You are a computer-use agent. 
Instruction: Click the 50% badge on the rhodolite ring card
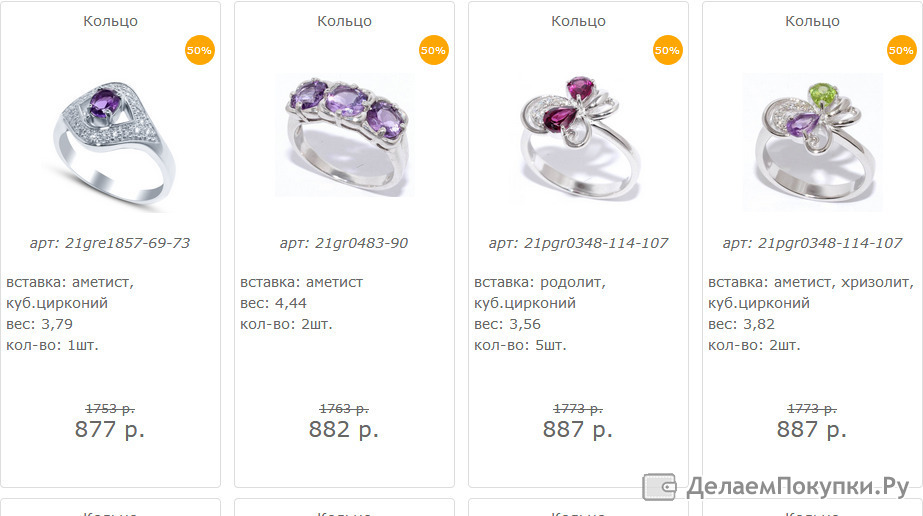click(668, 50)
